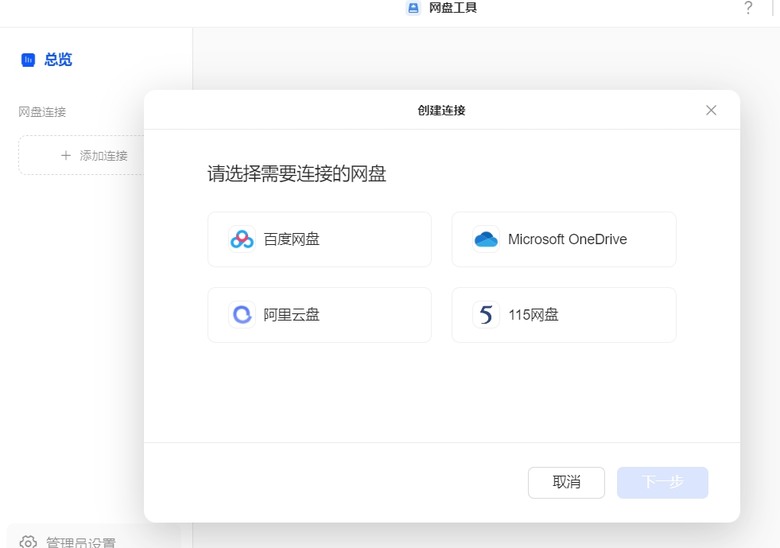Click the 网盘工具 window title
This screenshot has width=780, height=548.
point(453,8)
